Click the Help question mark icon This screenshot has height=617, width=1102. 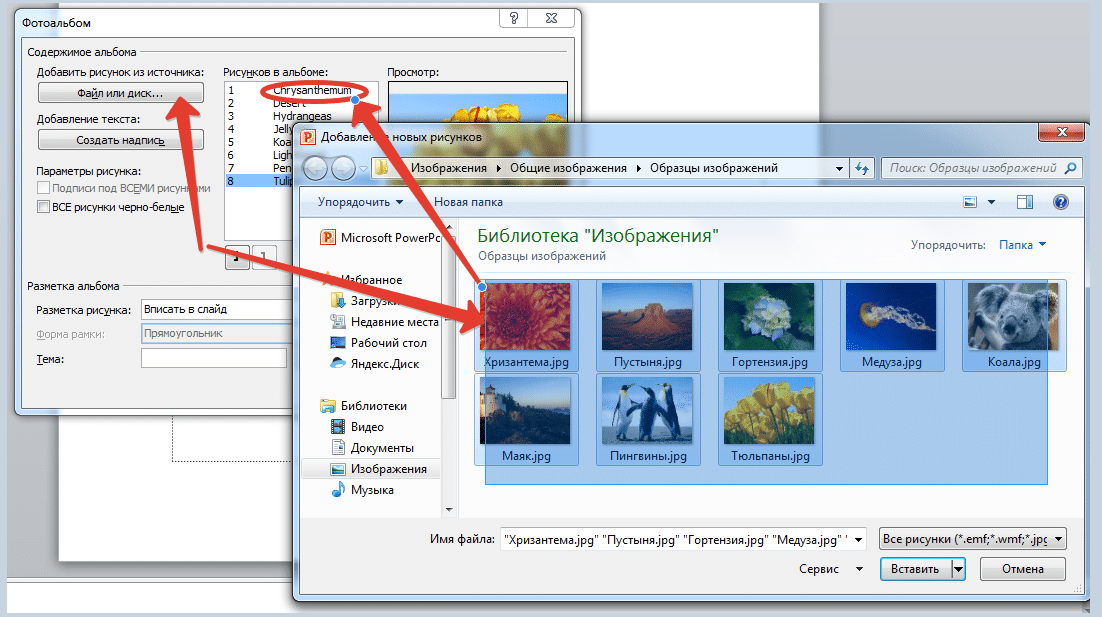click(1061, 202)
